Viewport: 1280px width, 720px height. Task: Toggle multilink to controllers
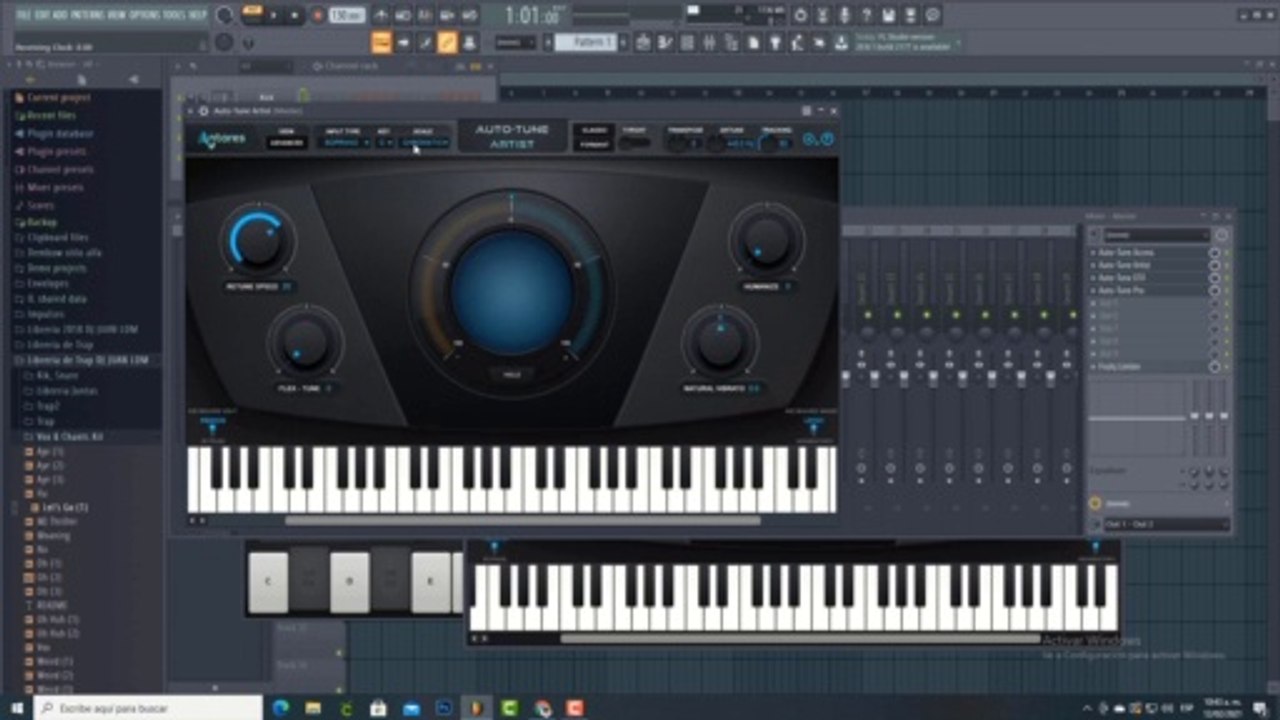tap(469, 42)
